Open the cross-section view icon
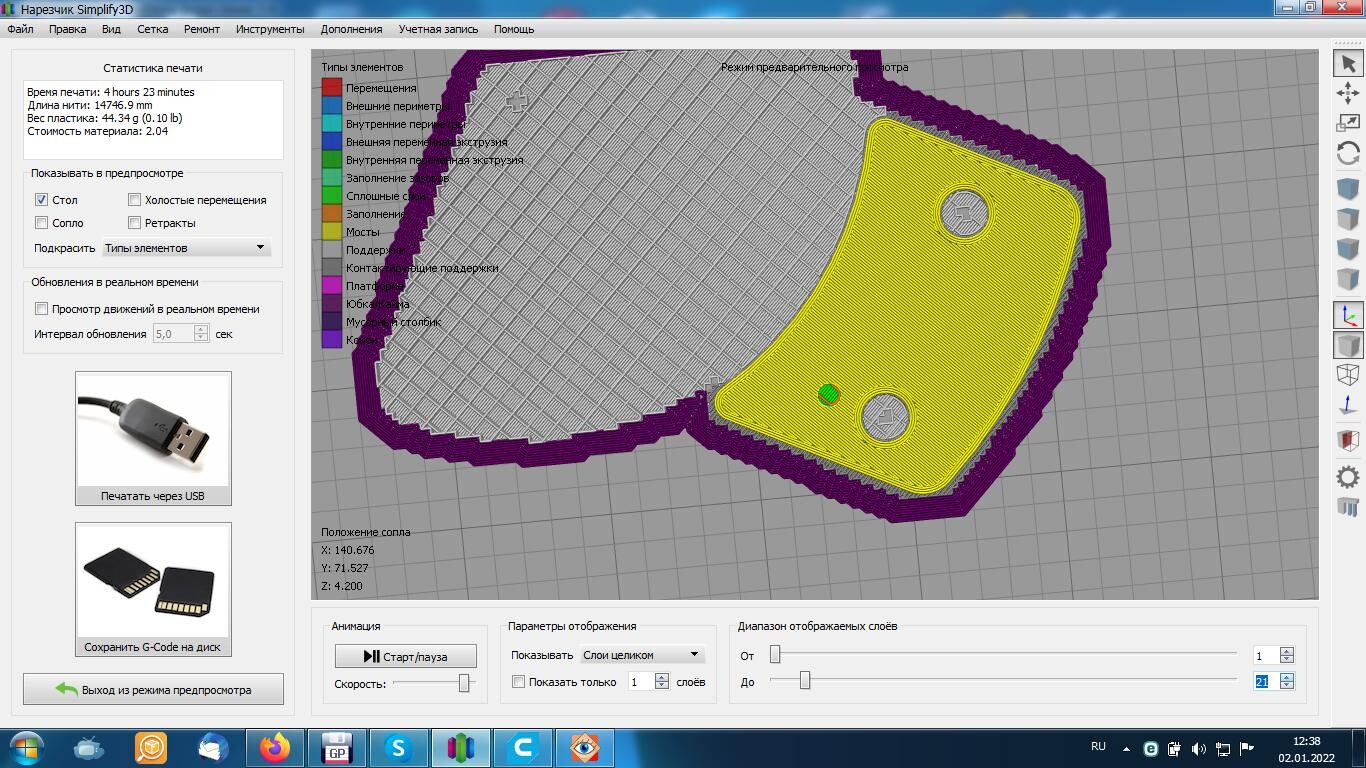1366x768 pixels. [x=1348, y=440]
